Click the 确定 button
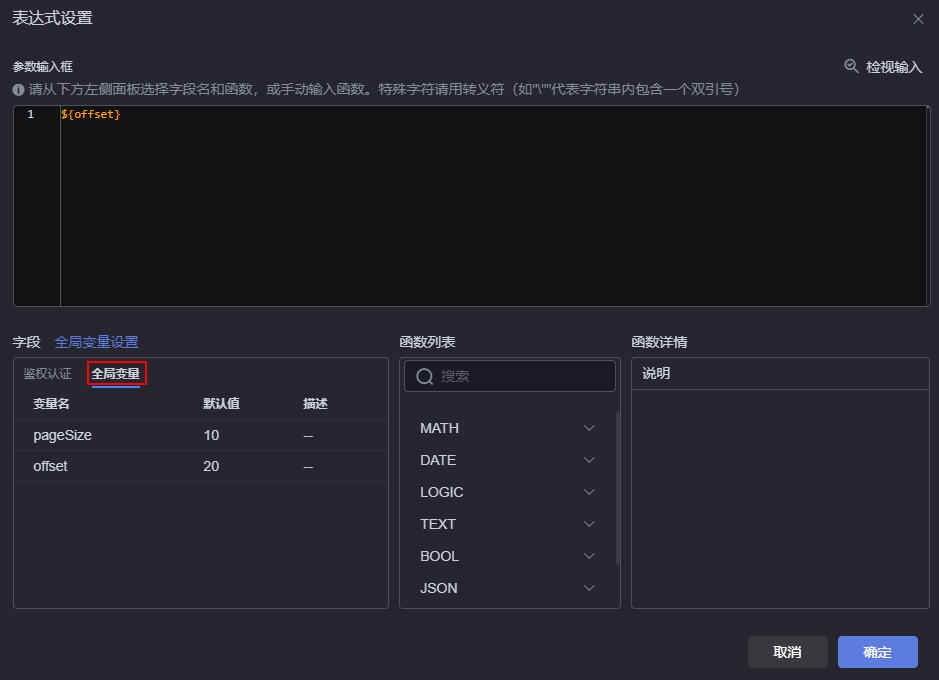 [x=877, y=652]
